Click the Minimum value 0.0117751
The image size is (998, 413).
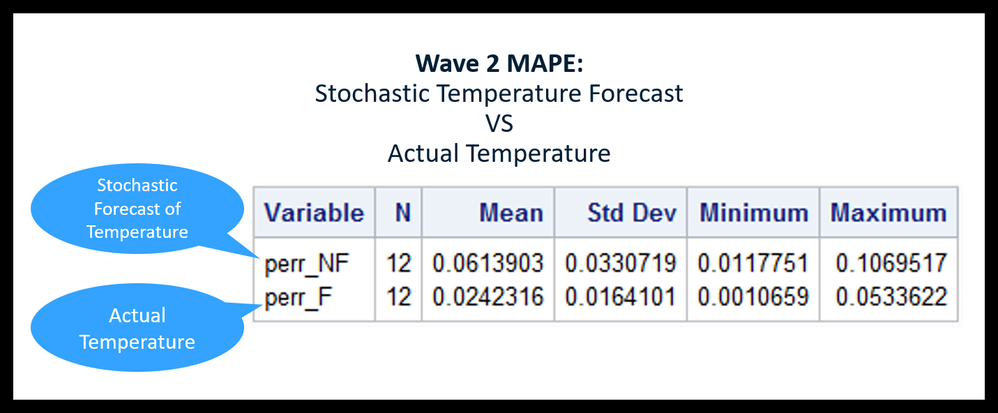753,265
